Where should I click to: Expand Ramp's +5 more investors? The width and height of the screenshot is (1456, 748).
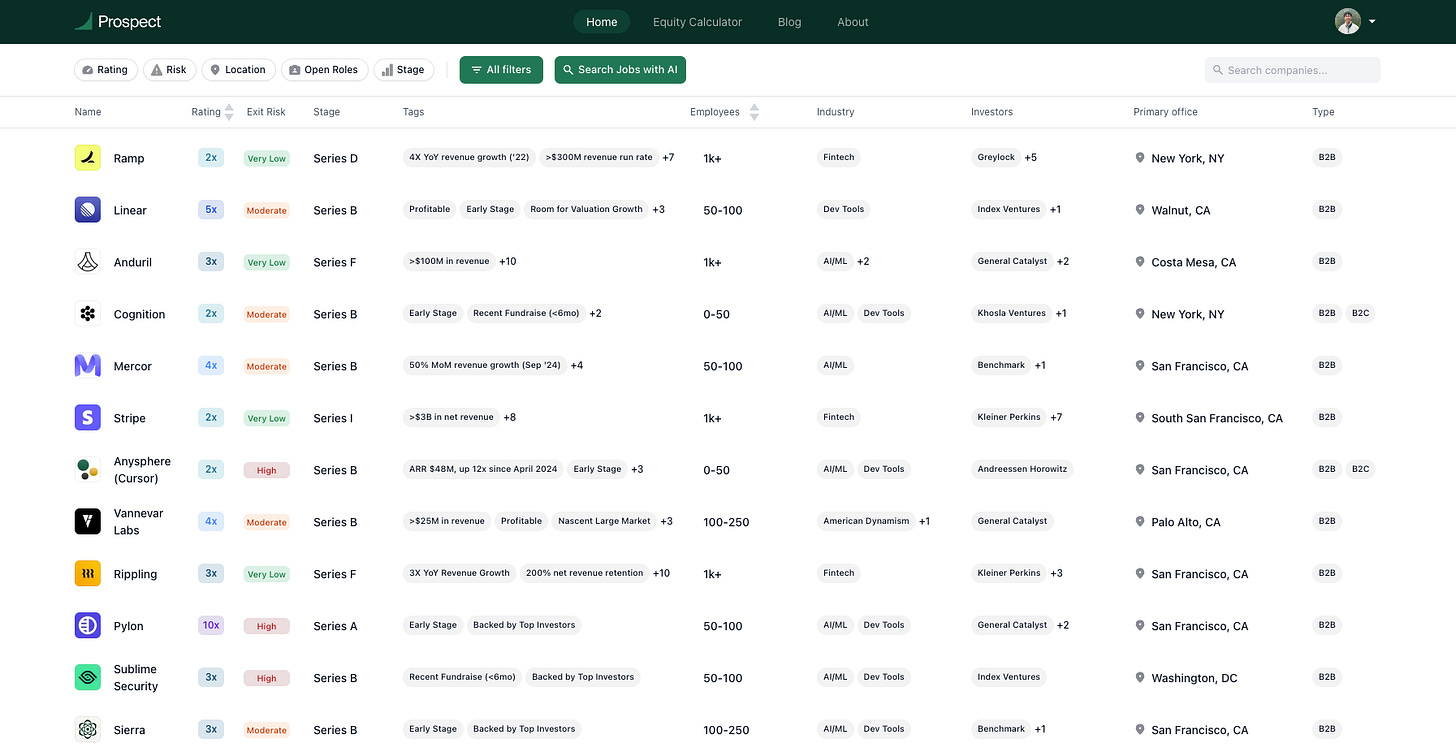pyautogui.click(x=1030, y=157)
